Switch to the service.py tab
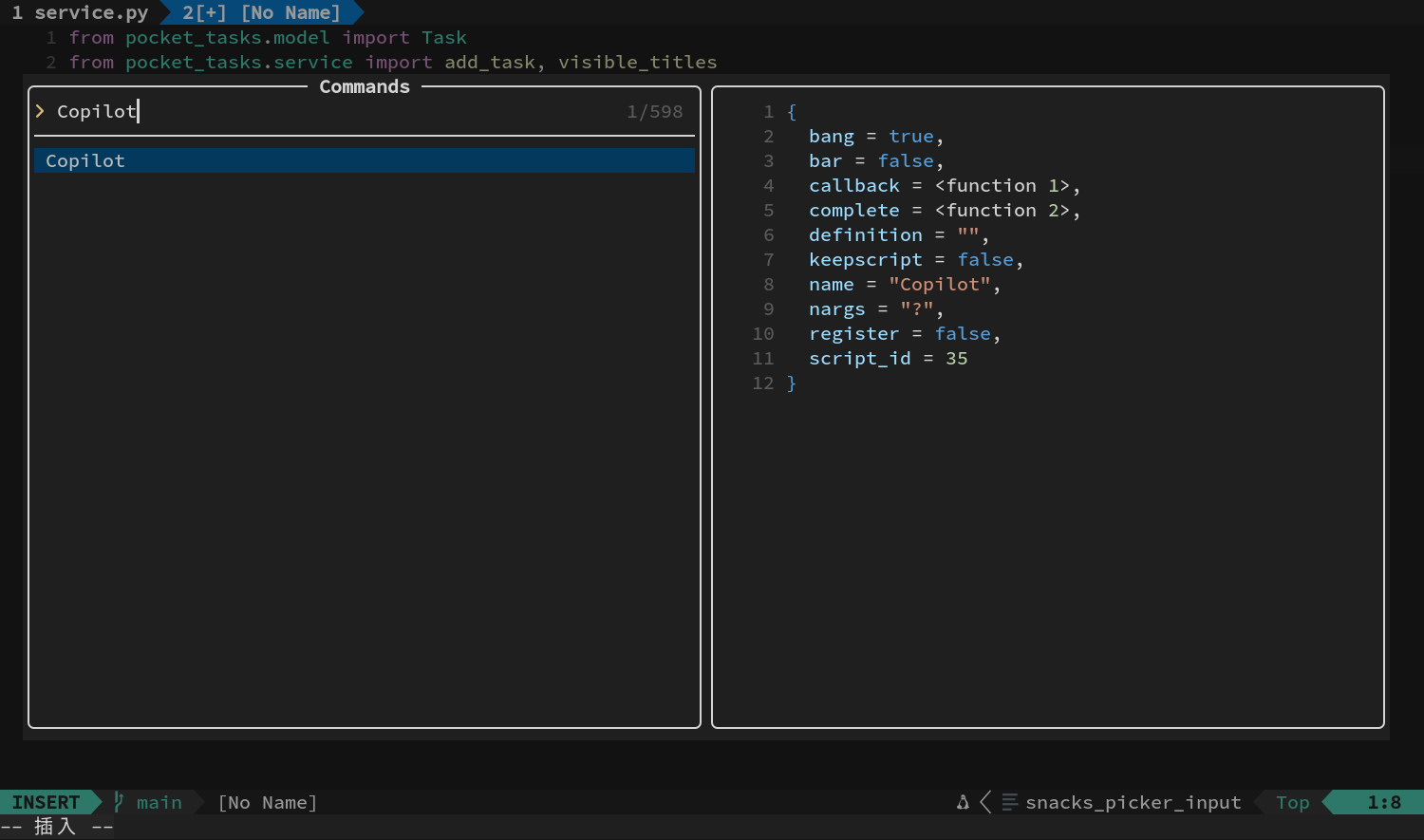The image size is (1424, 840). point(80,12)
